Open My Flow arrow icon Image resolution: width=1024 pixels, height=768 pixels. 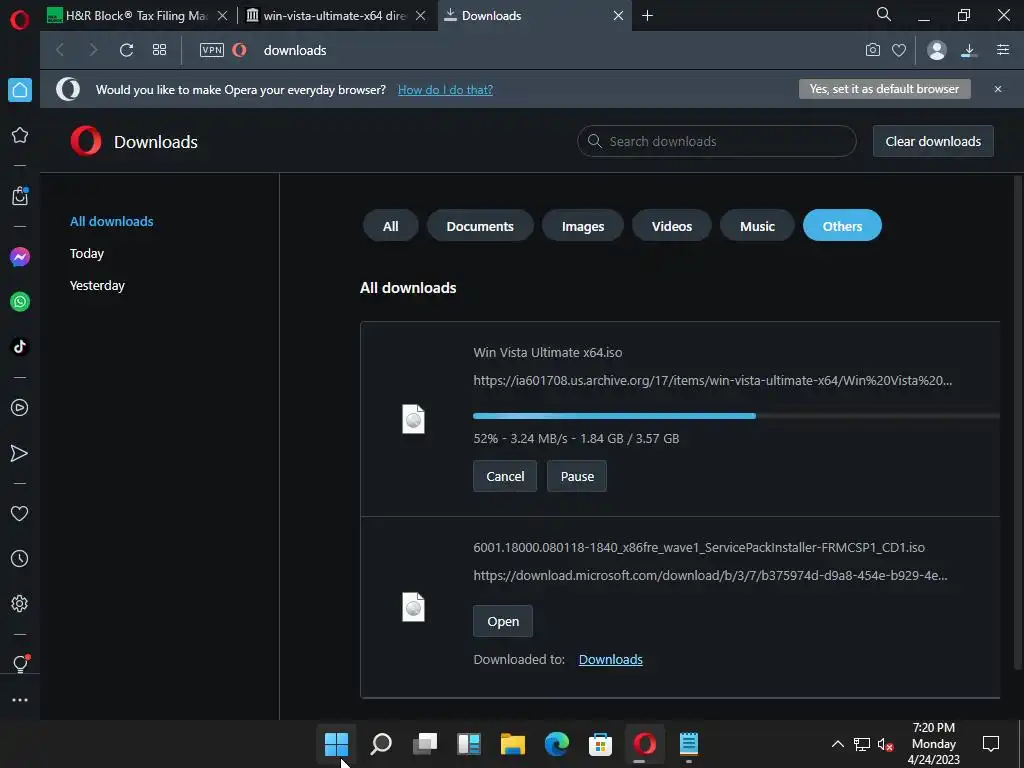pyautogui.click(x=20, y=453)
